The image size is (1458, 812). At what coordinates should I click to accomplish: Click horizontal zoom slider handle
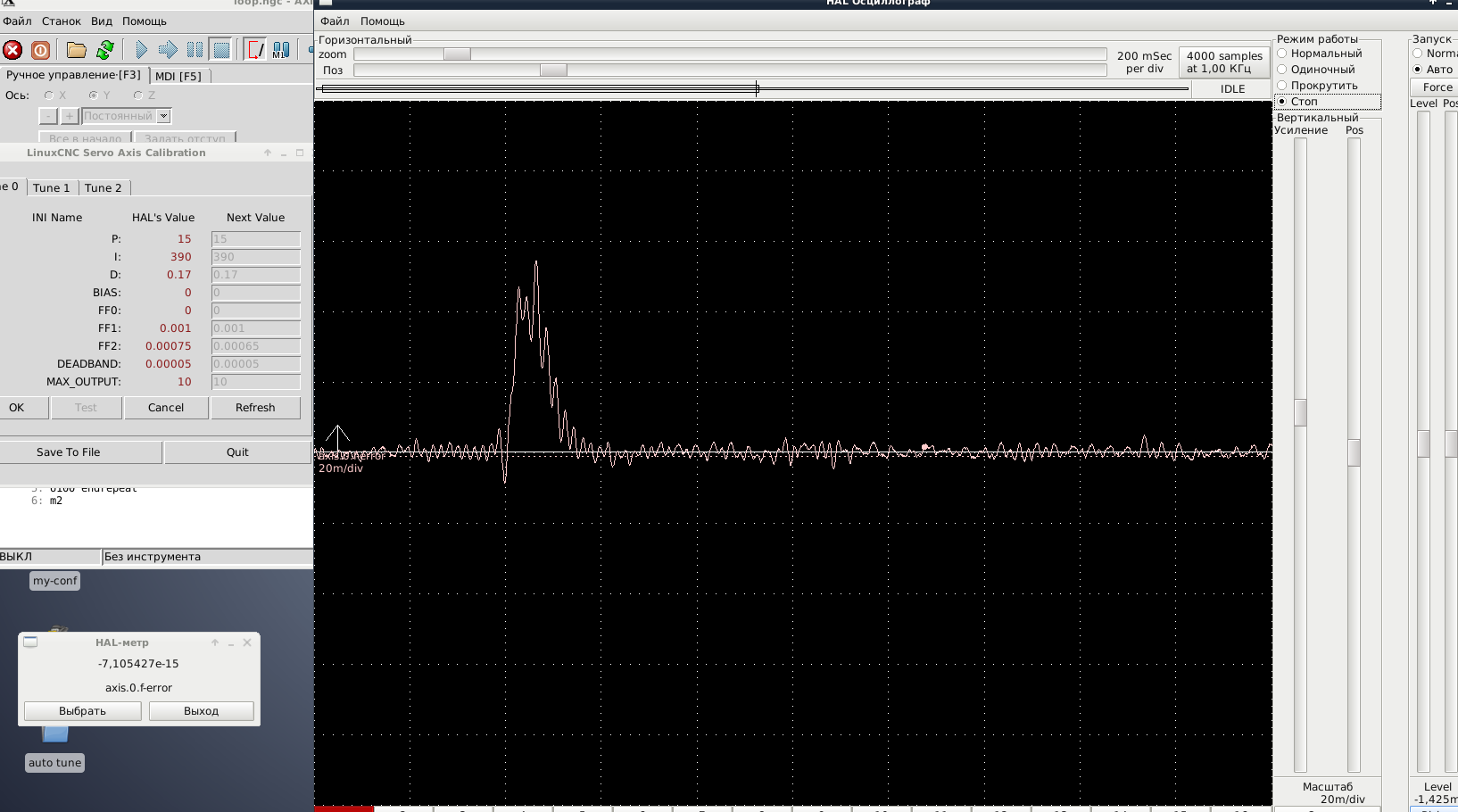(457, 54)
